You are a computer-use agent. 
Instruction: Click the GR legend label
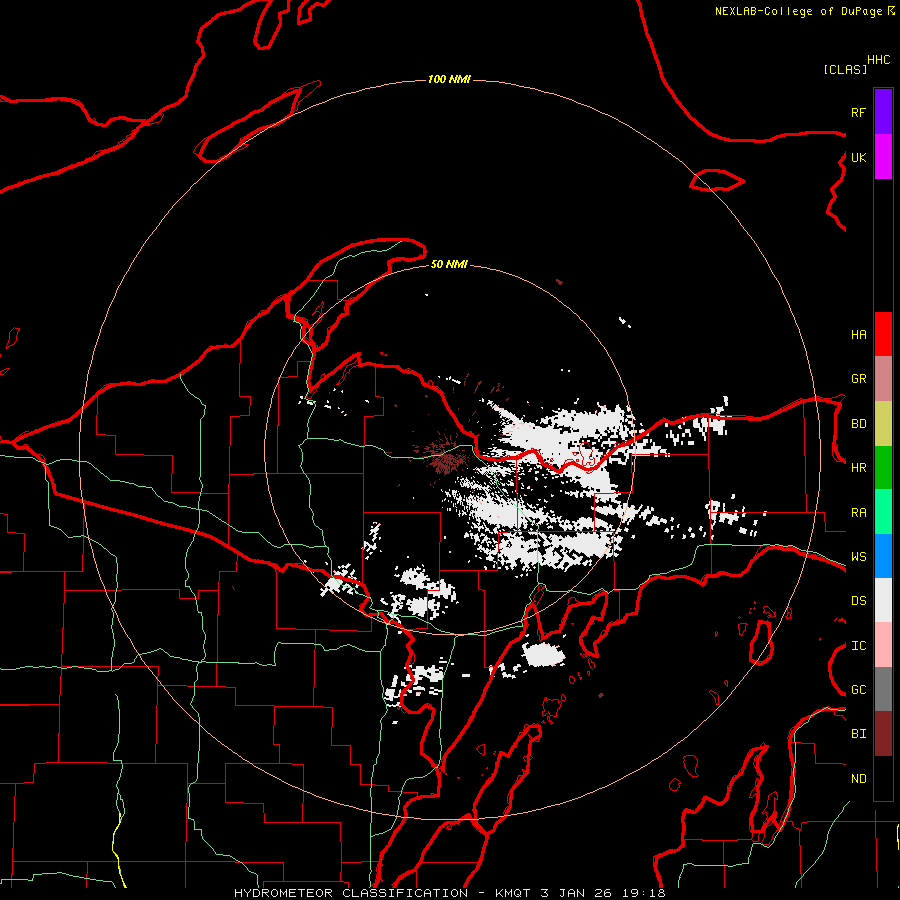[x=858, y=379]
